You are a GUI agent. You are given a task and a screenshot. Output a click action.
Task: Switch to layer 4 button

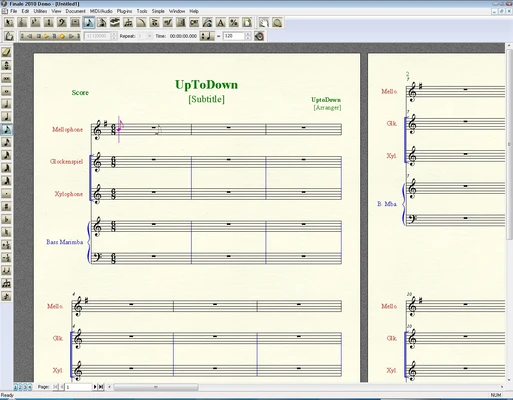pyautogui.click(x=30, y=387)
